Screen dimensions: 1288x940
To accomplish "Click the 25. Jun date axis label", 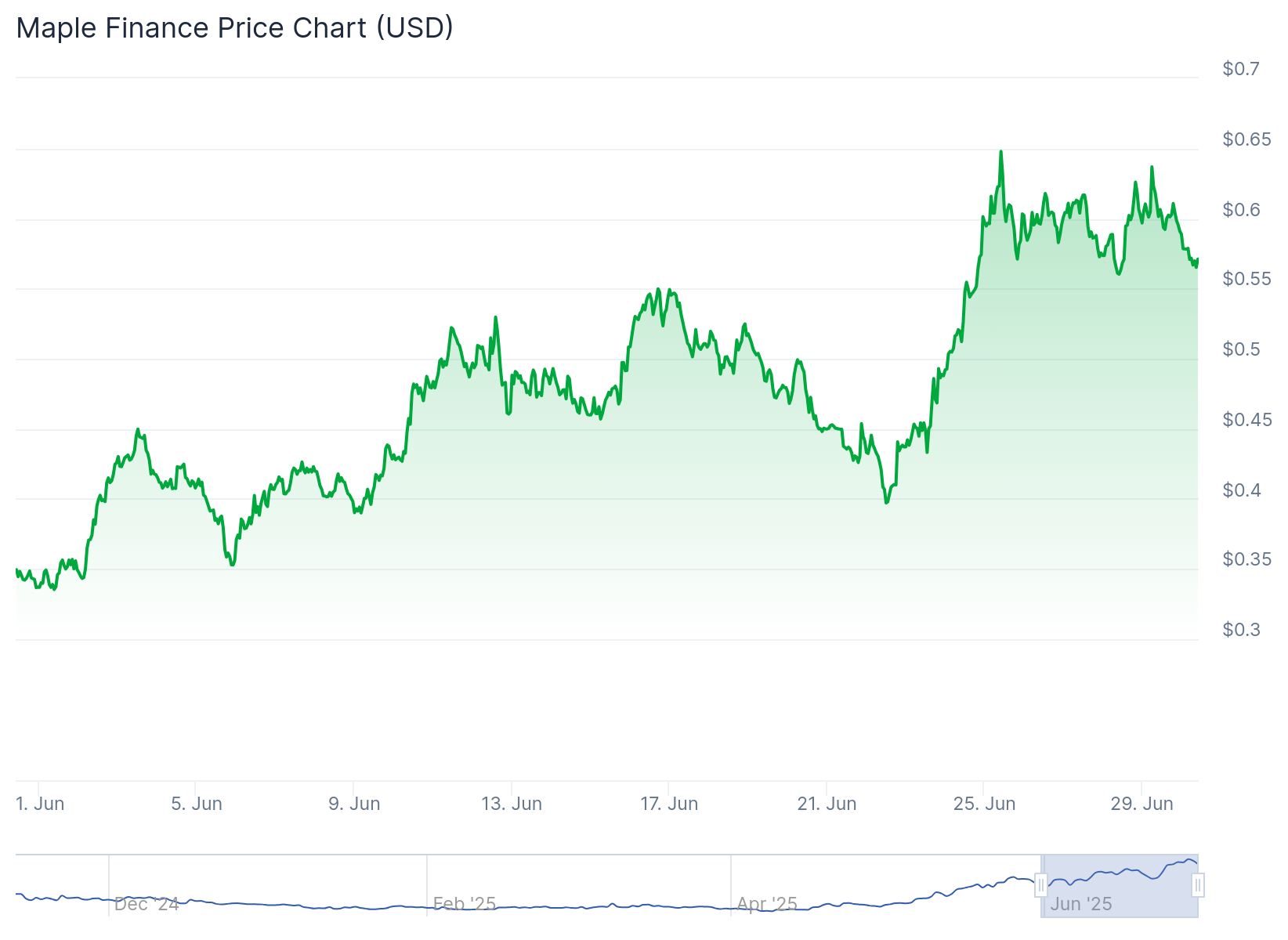I will pyautogui.click(x=985, y=804).
